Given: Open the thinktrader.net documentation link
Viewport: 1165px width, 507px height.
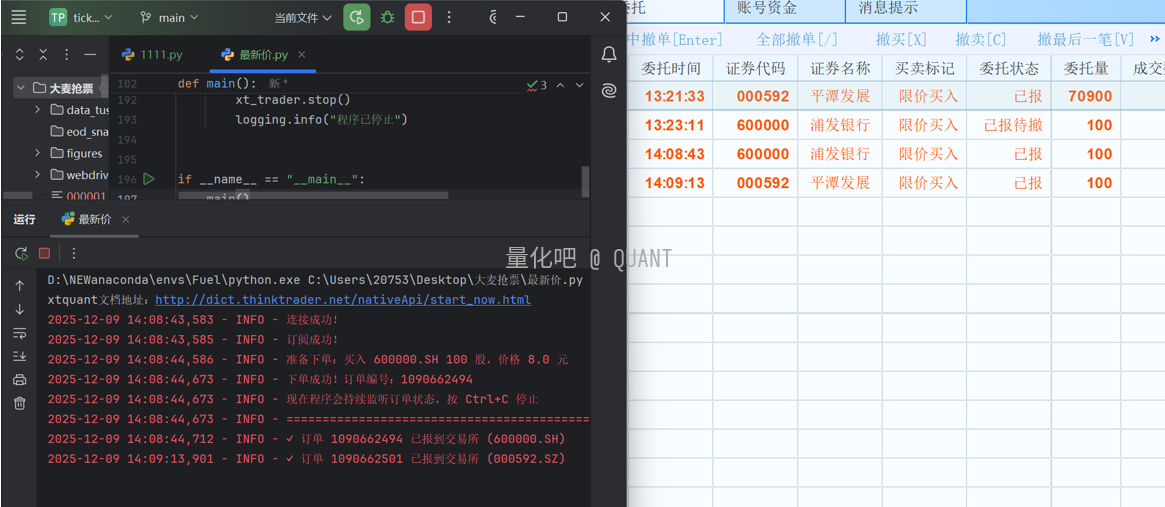Looking at the screenshot, I should point(343,300).
